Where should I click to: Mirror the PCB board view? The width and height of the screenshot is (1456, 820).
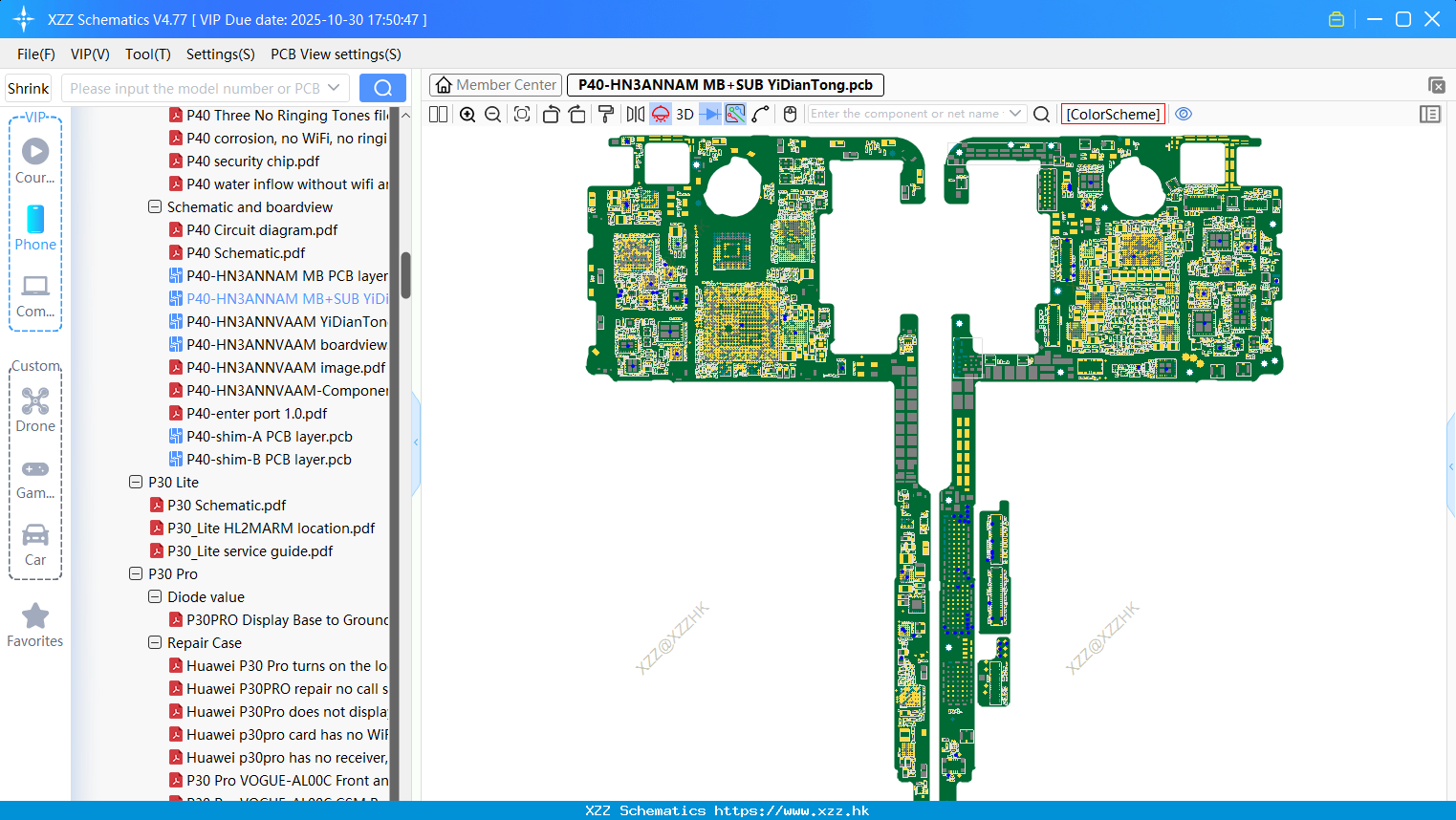pos(636,115)
